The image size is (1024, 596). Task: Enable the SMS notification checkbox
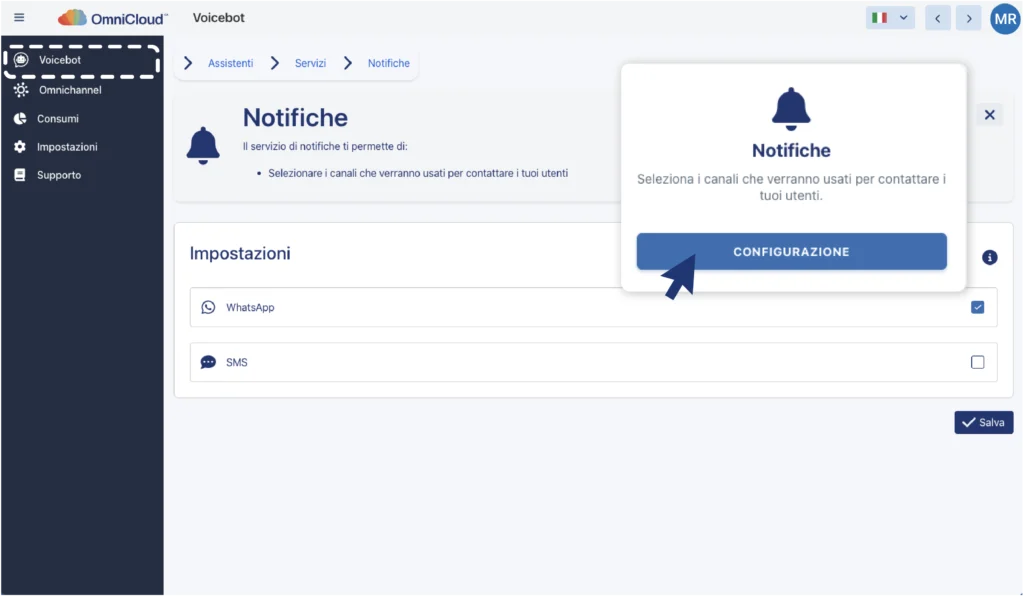tap(977, 362)
